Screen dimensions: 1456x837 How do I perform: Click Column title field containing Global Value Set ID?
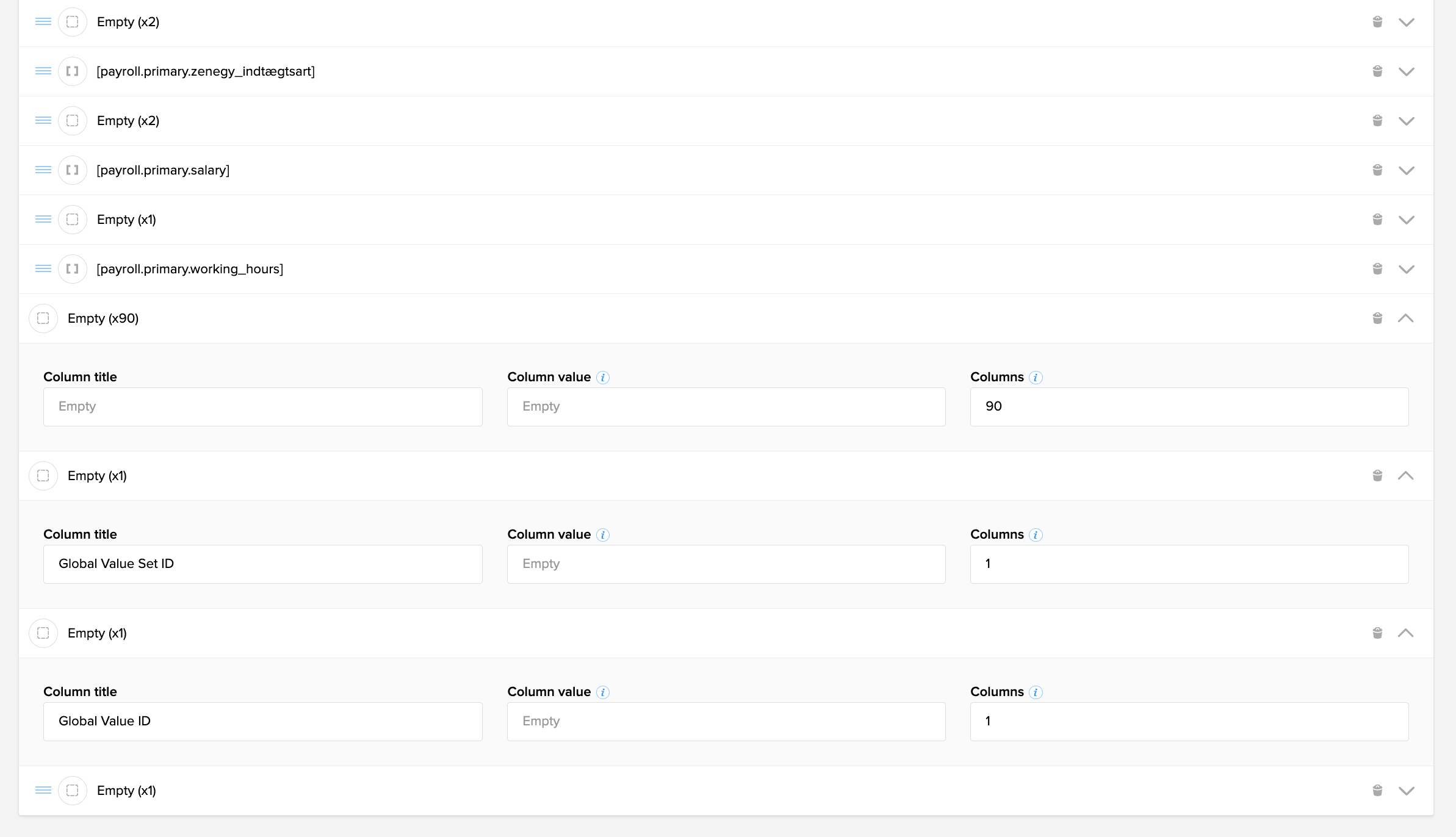point(262,564)
